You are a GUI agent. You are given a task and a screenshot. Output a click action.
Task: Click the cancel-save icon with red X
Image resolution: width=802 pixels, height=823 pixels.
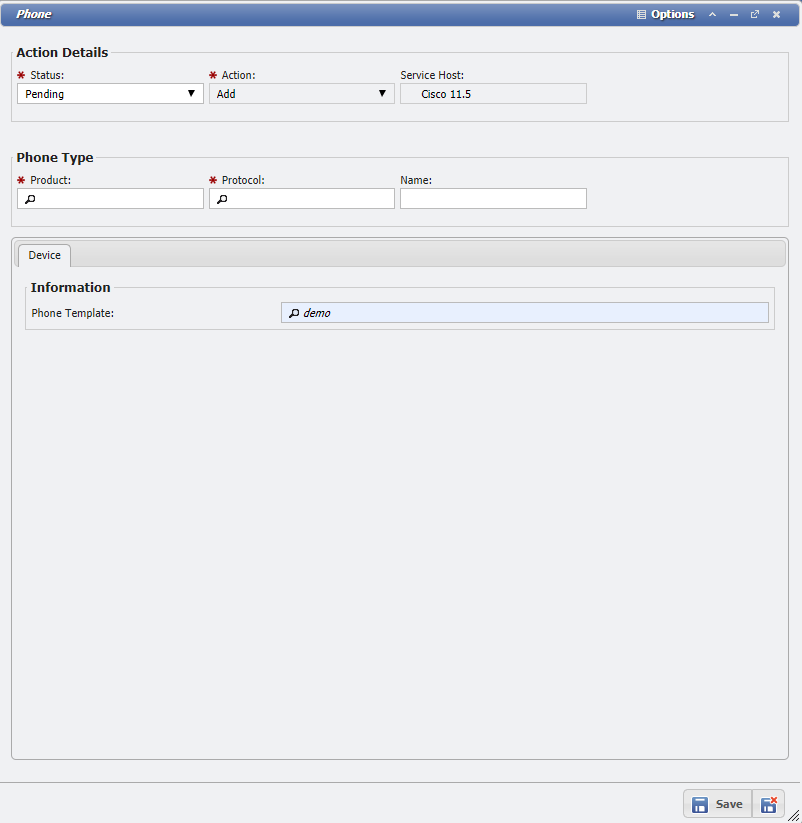(x=769, y=804)
